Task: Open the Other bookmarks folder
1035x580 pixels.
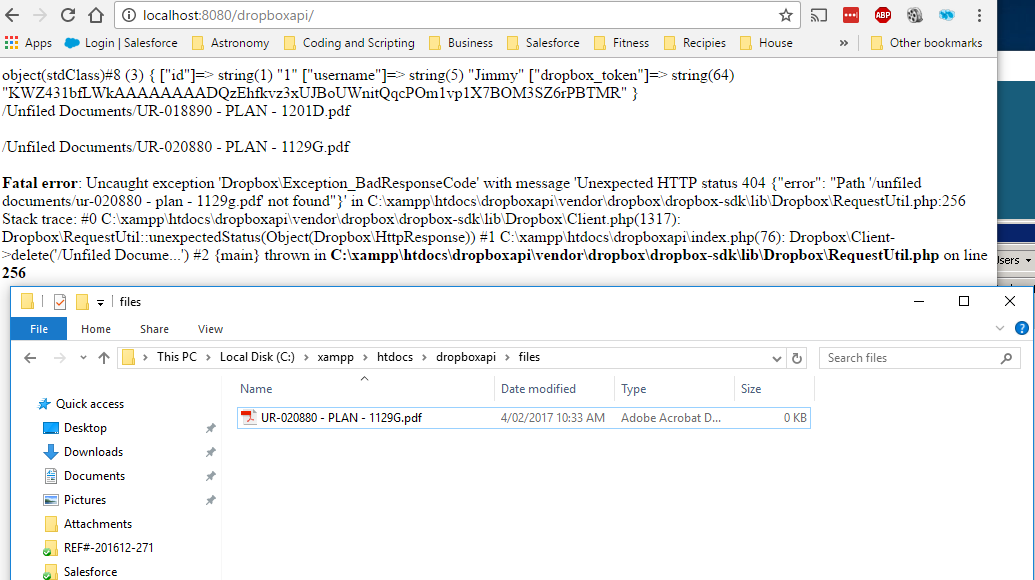Action: (x=927, y=43)
